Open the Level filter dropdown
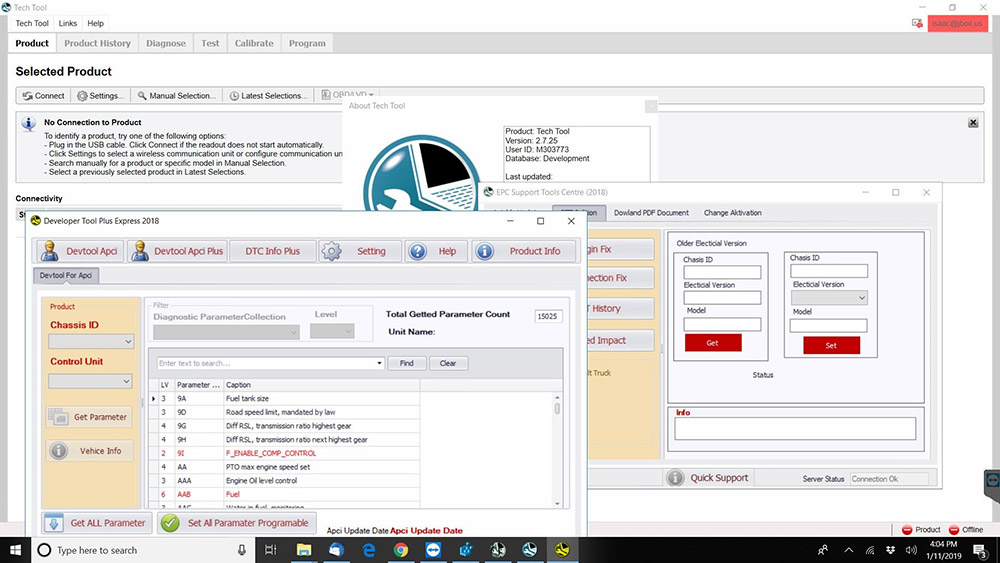Viewport: 1000px width, 563px height. [x=332, y=331]
